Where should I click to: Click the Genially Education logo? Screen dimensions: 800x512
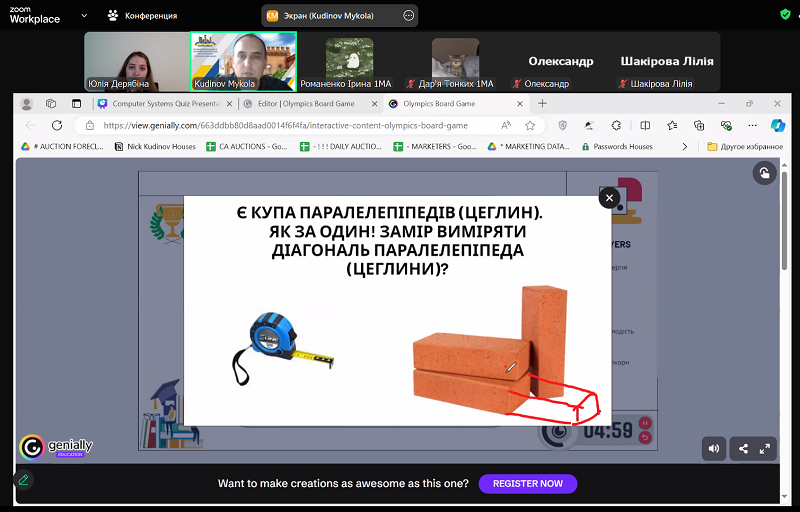pos(56,447)
